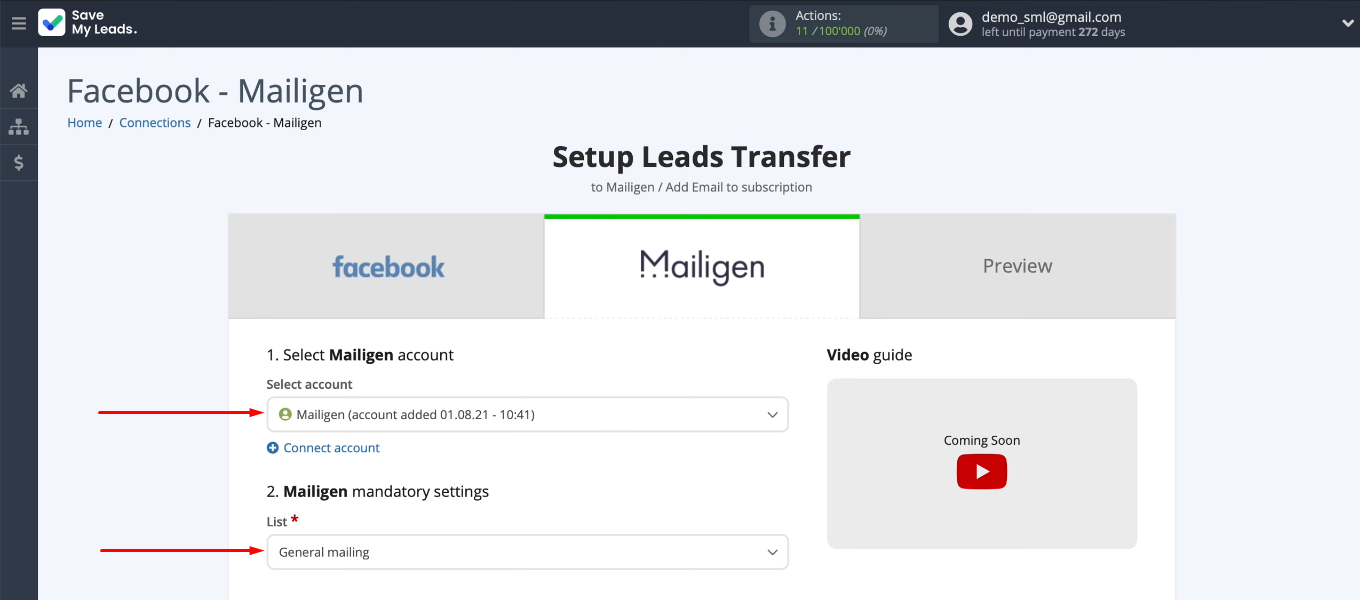Viewport: 1360px width, 600px height.
Task: Open the Select account dropdown
Action: point(527,415)
